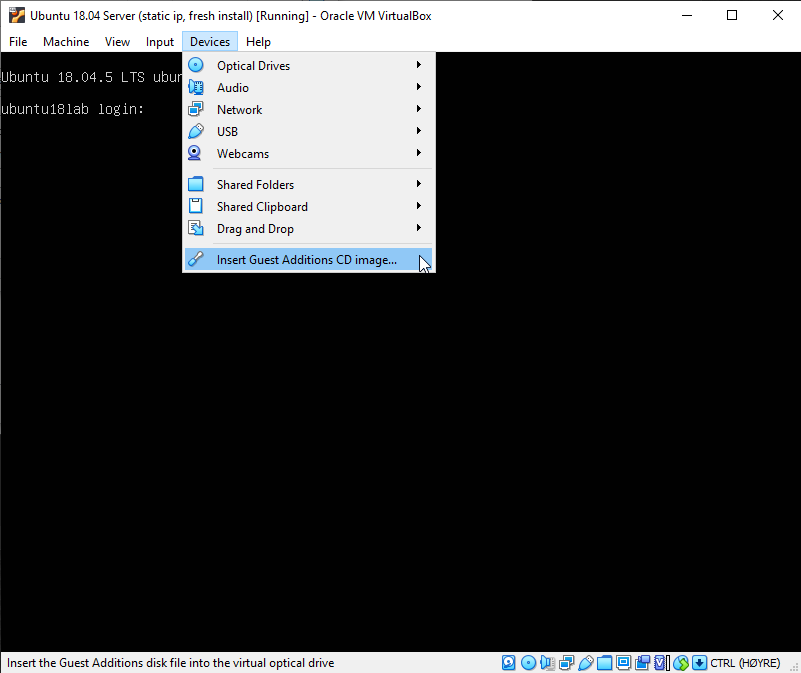Expand the Drag and Drop submenu arrow
801x673 pixels.
tap(419, 228)
